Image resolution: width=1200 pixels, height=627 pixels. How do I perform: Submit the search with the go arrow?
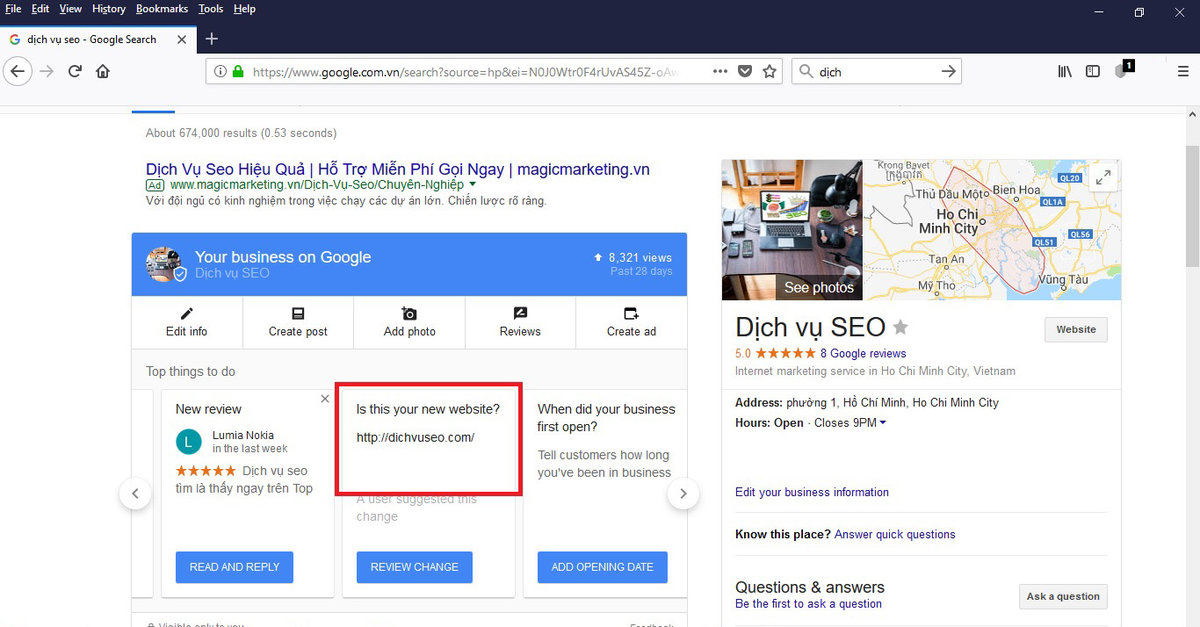(948, 71)
